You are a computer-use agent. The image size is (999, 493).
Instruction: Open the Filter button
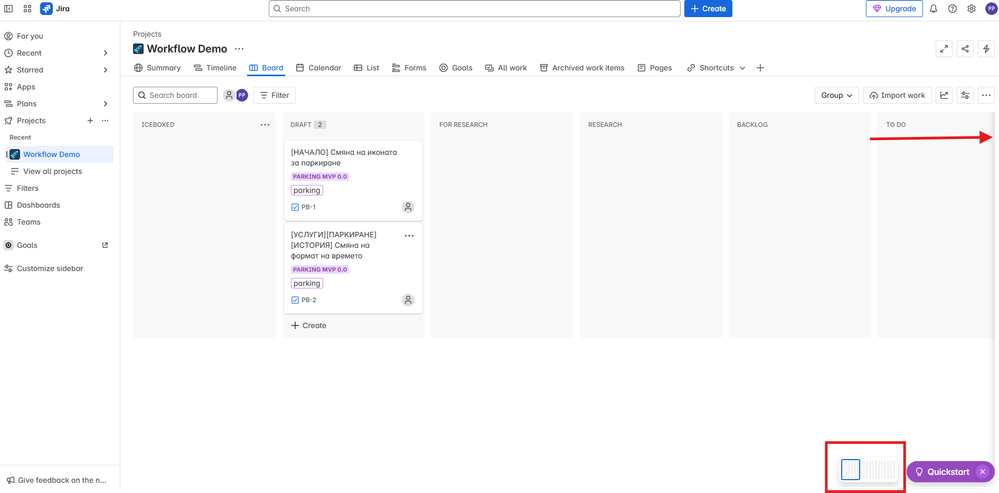[275, 95]
